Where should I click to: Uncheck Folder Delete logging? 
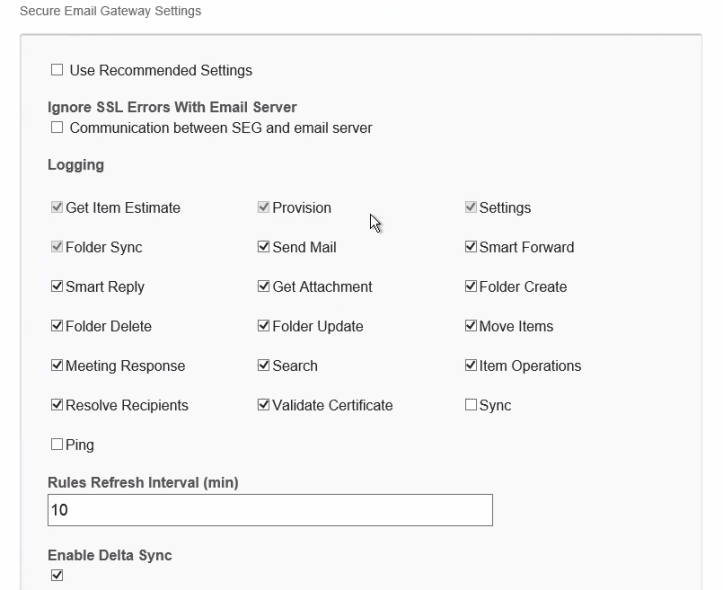[x=56, y=326]
